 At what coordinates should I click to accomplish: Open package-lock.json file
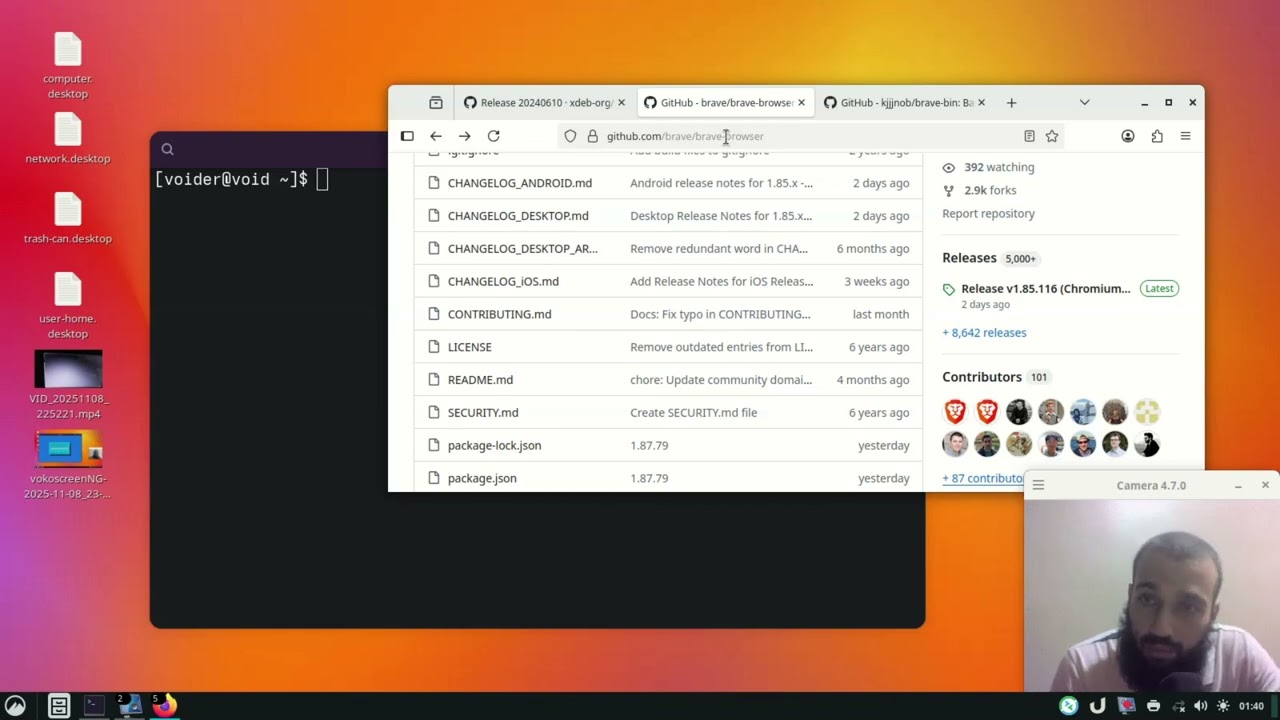pos(494,445)
